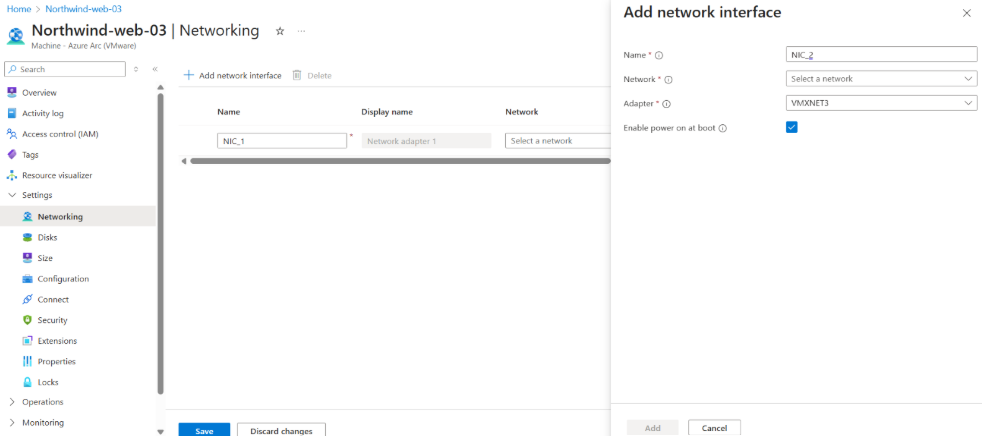The height and width of the screenshot is (436, 982).
Task: Click the horizontal table scrollbar
Action: [x=400, y=161]
